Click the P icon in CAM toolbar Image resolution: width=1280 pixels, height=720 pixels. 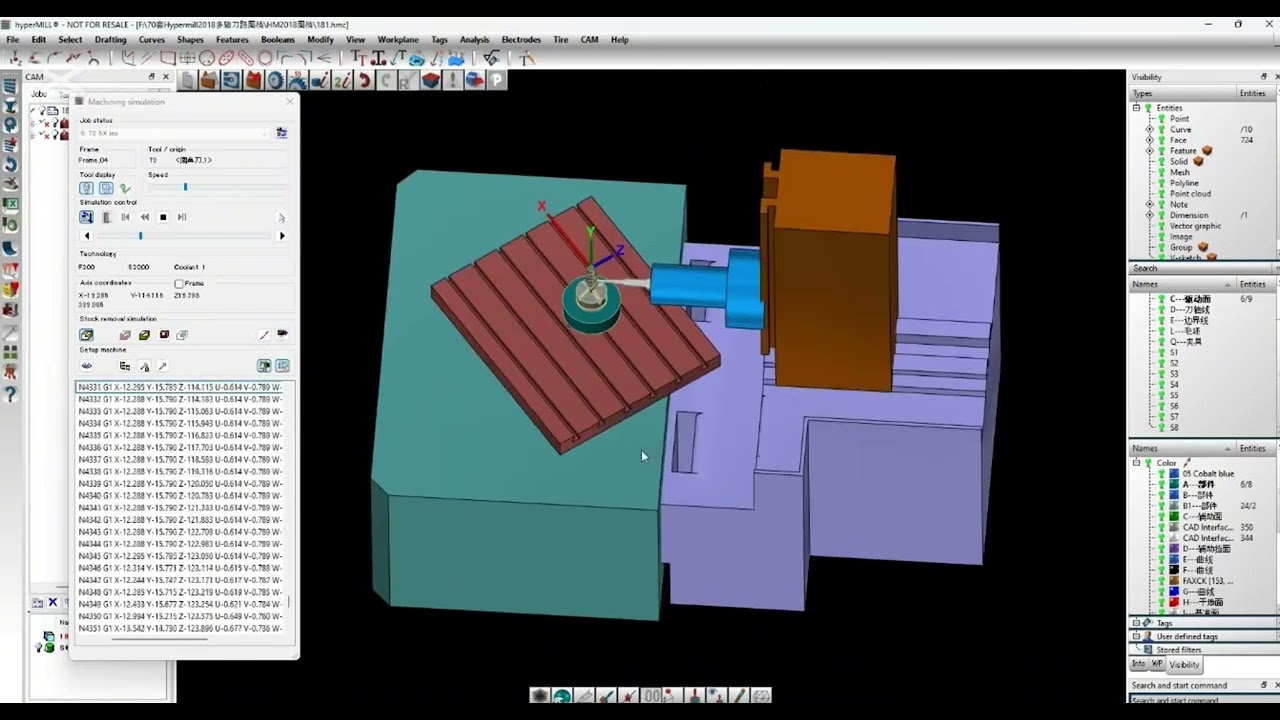497,80
